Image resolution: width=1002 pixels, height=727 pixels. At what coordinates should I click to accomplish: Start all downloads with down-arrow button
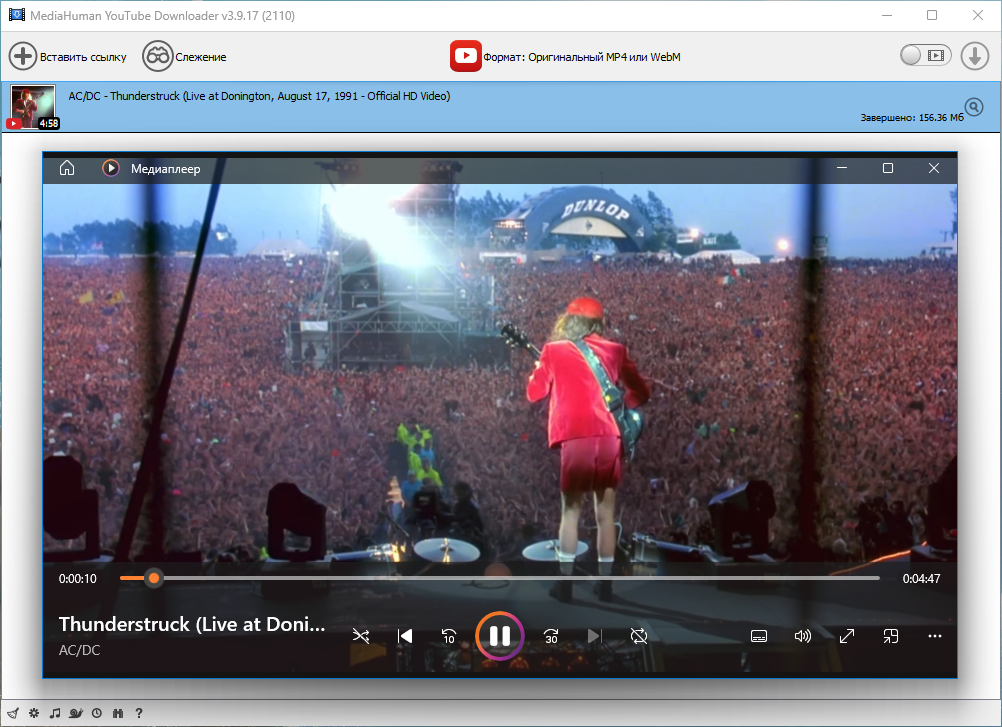pos(975,56)
